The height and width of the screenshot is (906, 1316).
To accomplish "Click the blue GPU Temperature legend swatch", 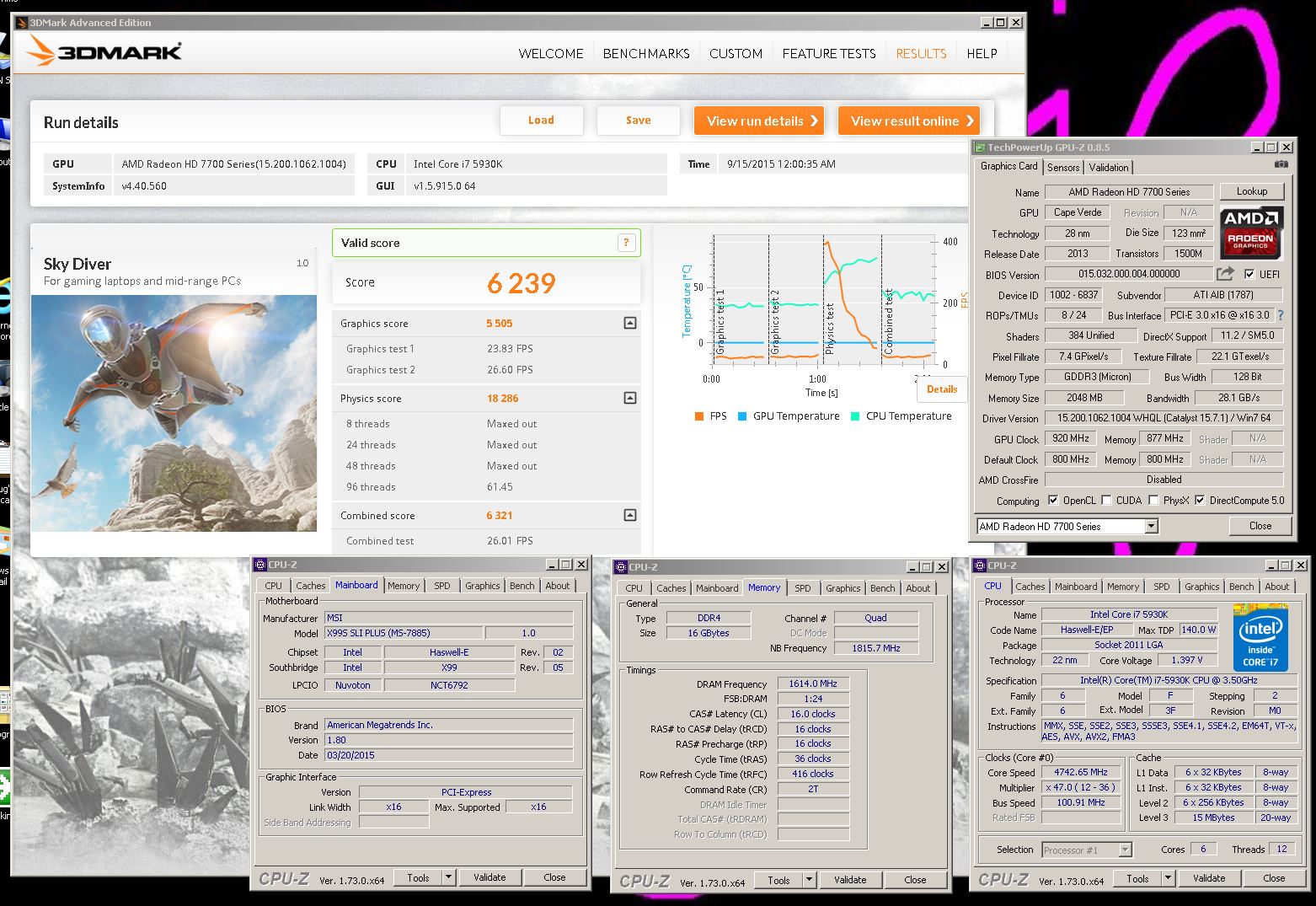I will pyautogui.click(x=742, y=416).
